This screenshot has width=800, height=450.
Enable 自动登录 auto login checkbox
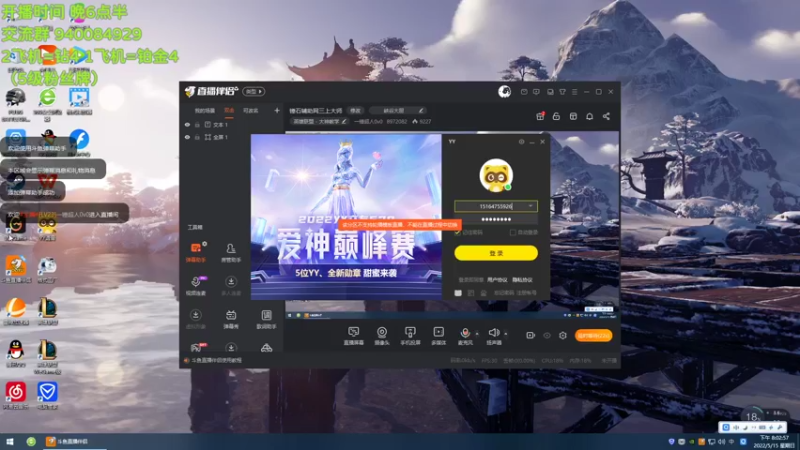coord(513,232)
